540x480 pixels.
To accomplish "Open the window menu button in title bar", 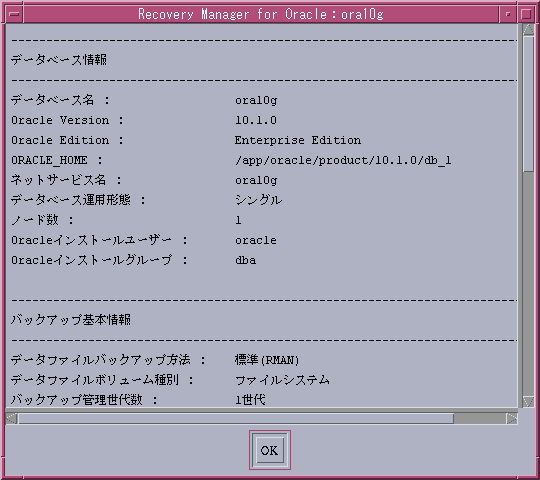I will click(14, 14).
